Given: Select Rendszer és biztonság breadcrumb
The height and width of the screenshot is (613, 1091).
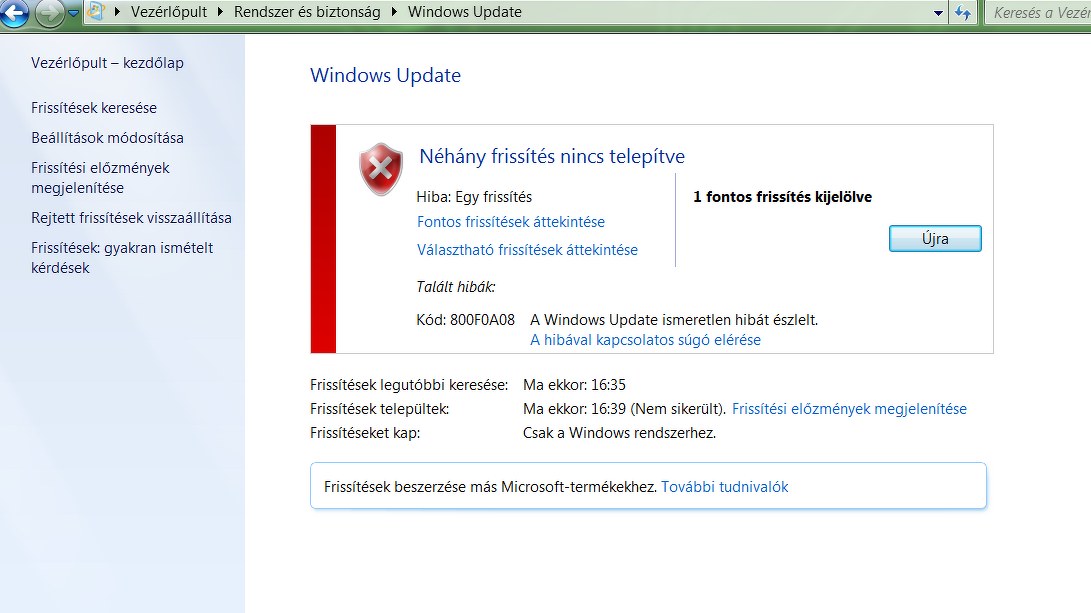Looking at the screenshot, I should coord(307,12).
